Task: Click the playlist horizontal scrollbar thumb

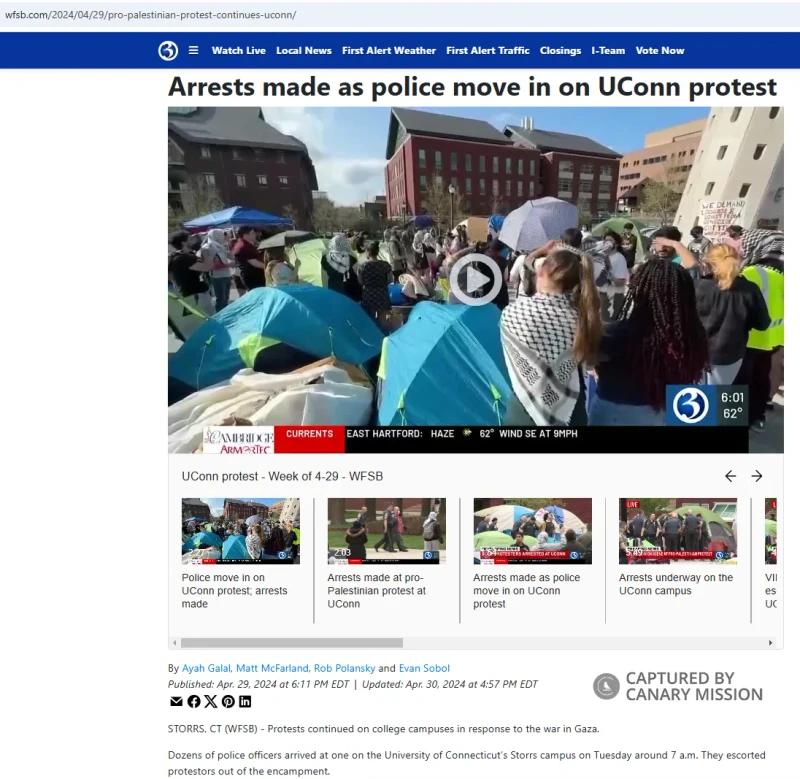Action: tap(292, 643)
